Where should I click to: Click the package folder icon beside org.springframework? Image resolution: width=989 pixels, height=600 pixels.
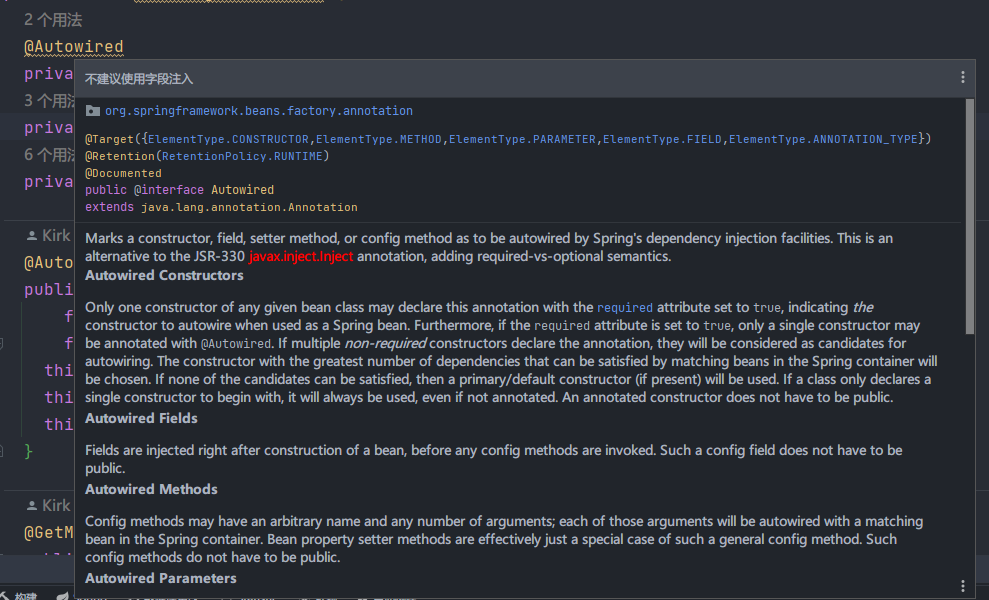click(93, 111)
